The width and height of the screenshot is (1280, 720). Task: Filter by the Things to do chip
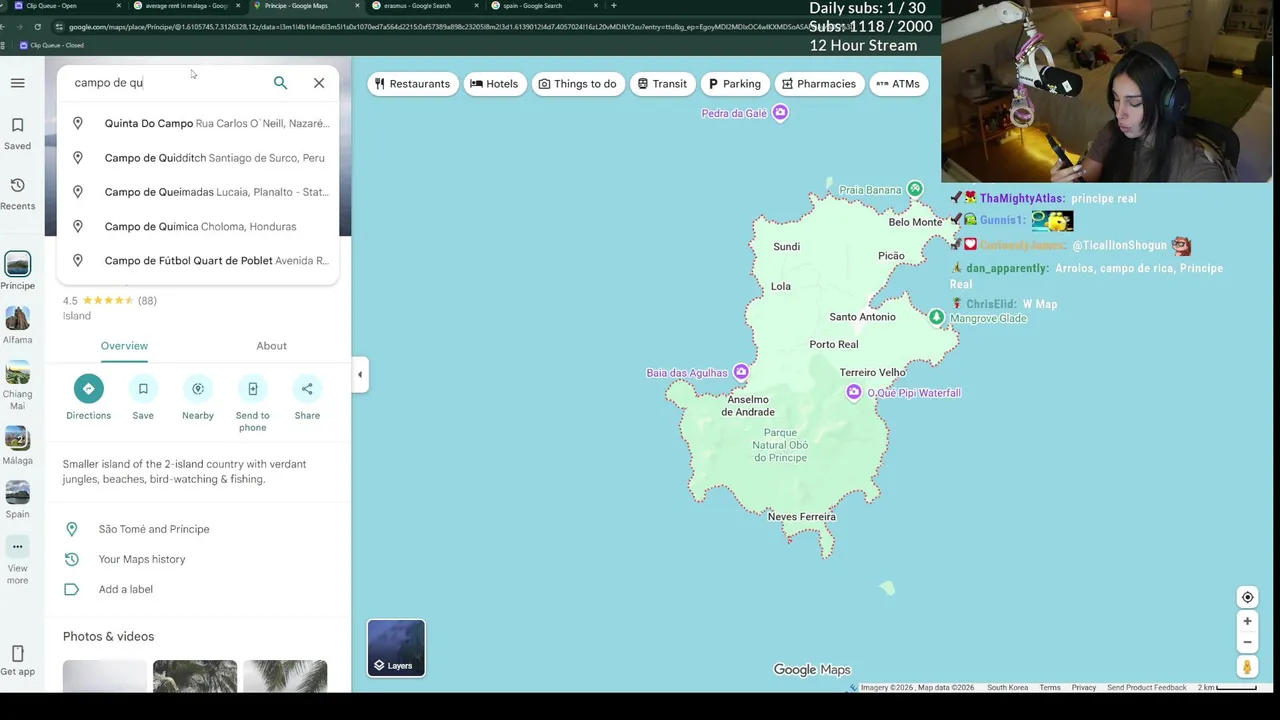578,84
